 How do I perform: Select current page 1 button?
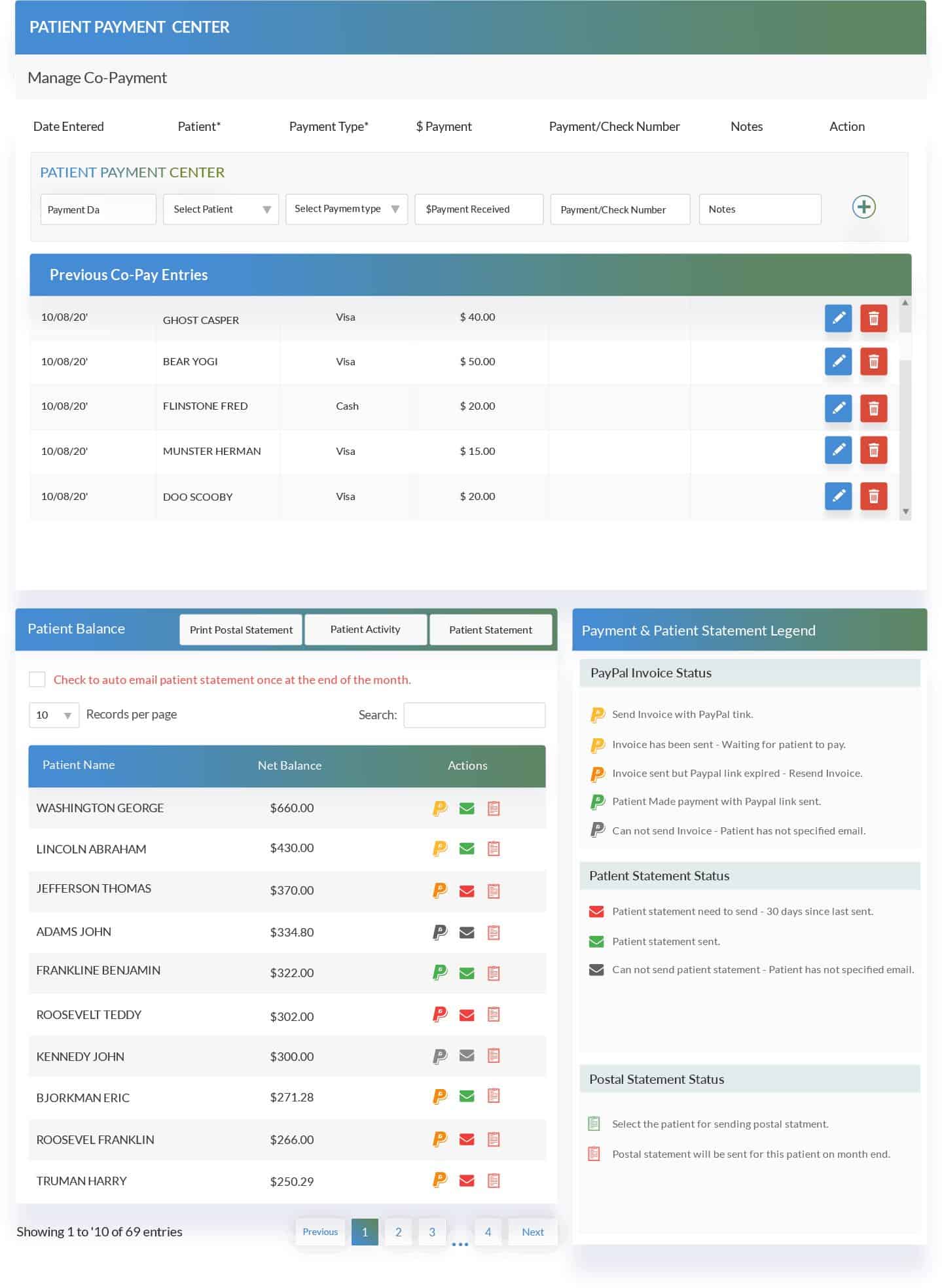click(365, 1232)
